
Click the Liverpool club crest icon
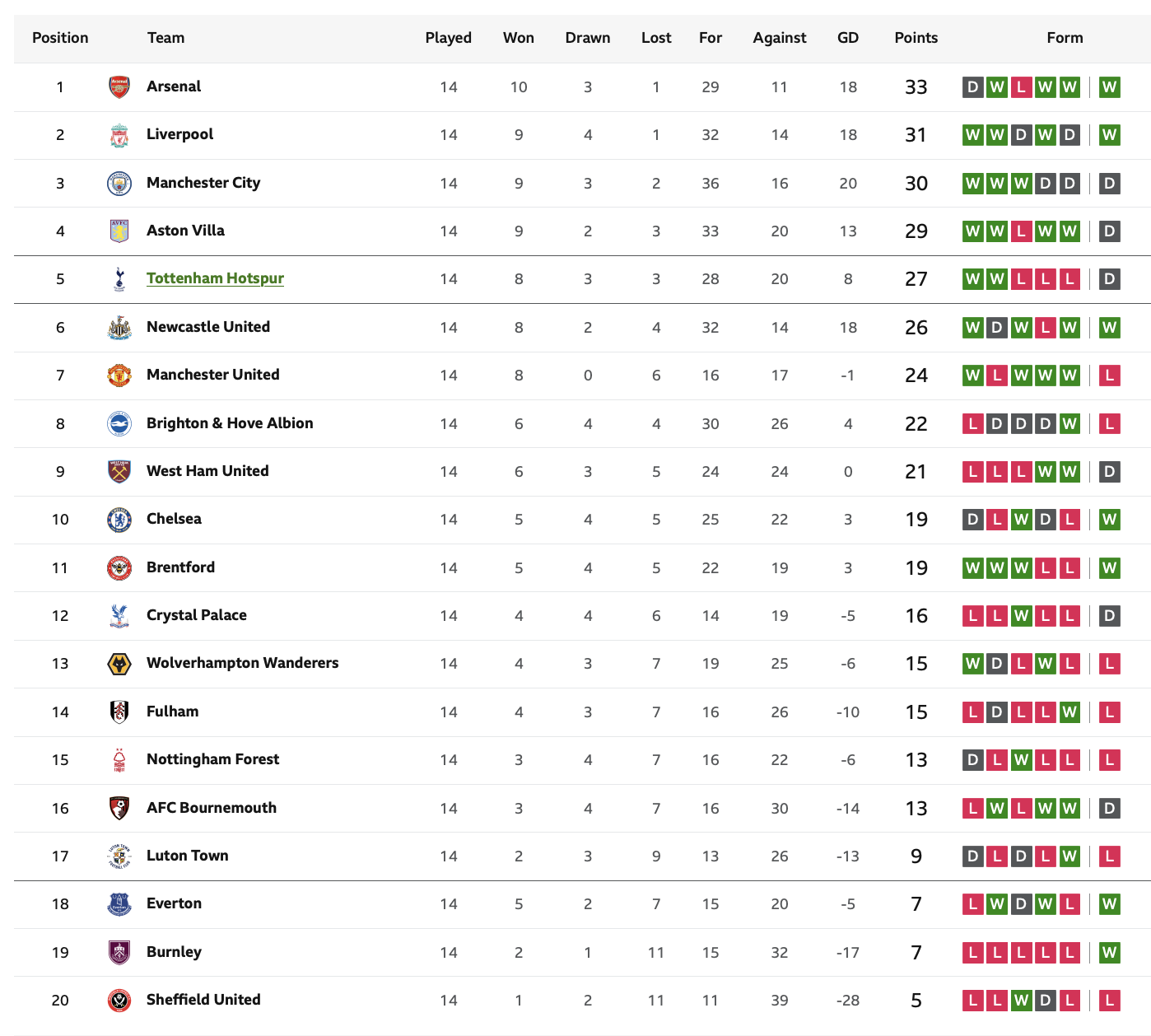pos(119,135)
